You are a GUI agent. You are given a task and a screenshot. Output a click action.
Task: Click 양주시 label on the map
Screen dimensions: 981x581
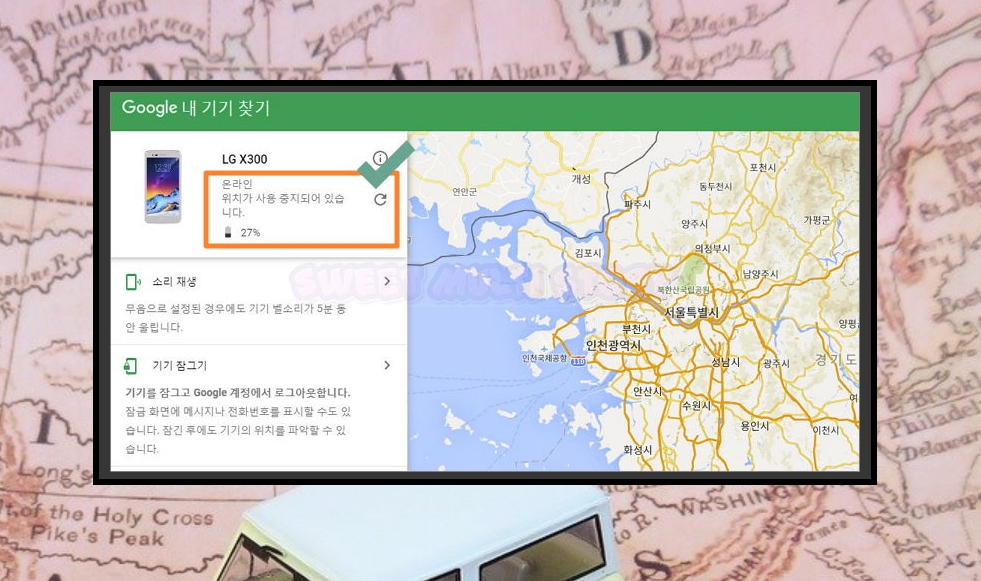[694, 224]
